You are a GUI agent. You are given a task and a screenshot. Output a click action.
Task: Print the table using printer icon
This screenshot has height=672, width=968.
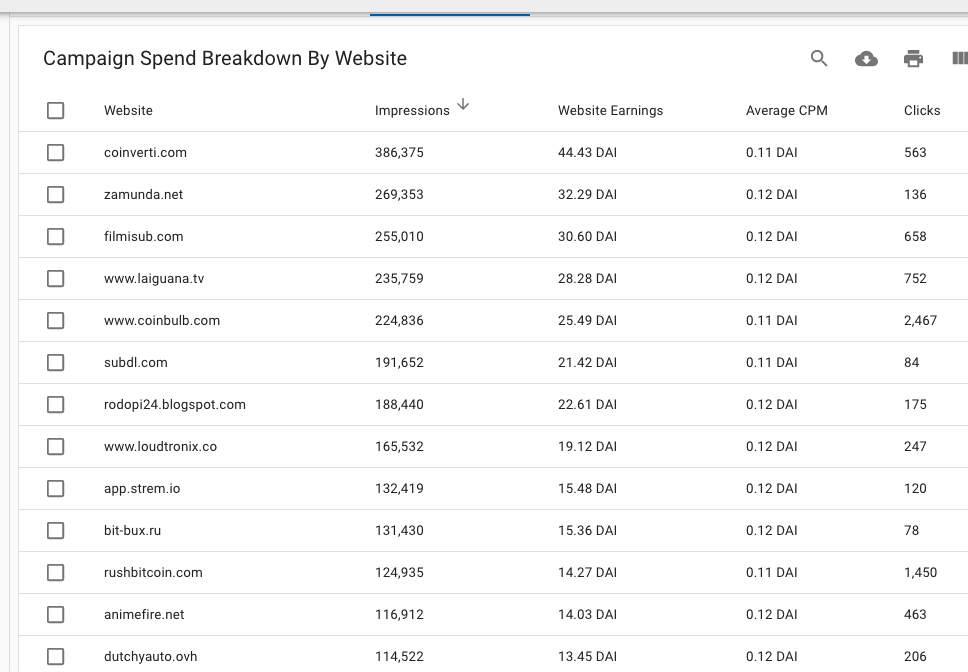913,59
